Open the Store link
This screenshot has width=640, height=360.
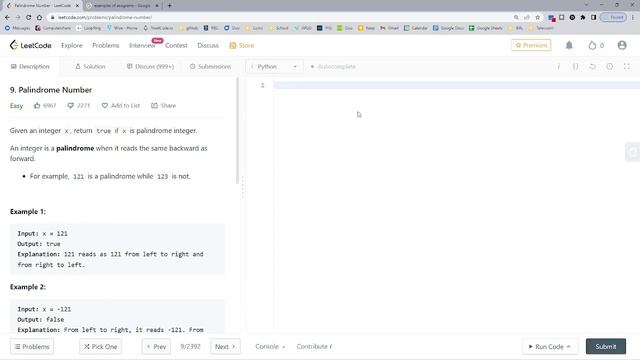click(242, 45)
